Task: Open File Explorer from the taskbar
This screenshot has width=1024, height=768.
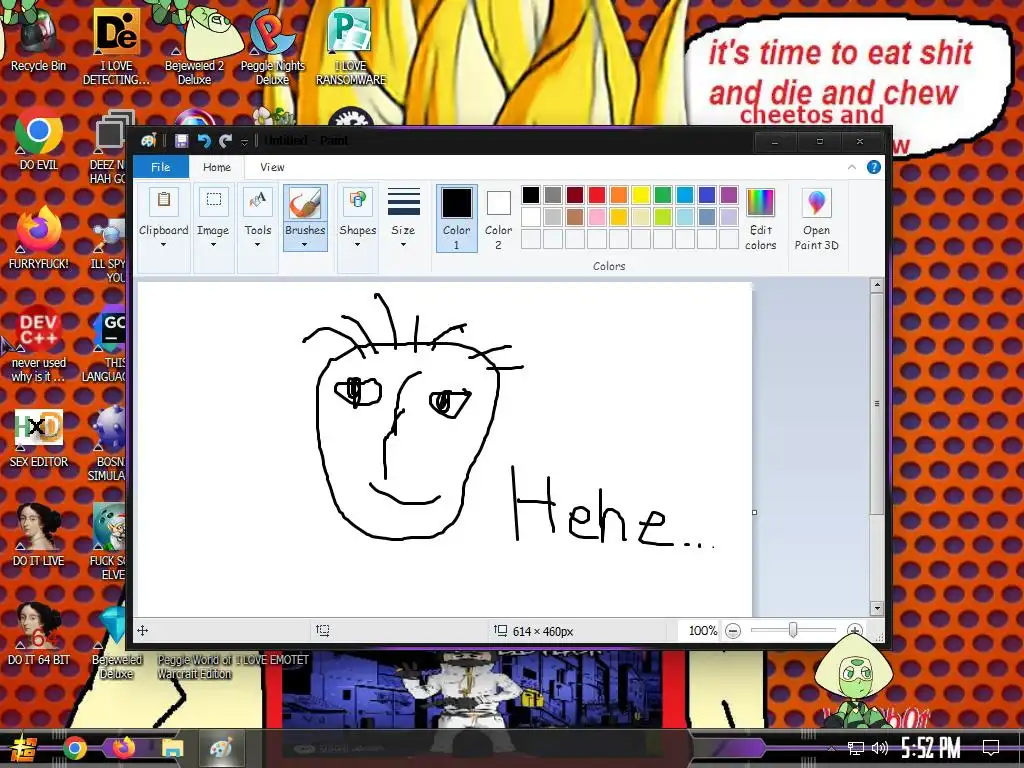Action: pyautogui.click(x=172, y=748)
